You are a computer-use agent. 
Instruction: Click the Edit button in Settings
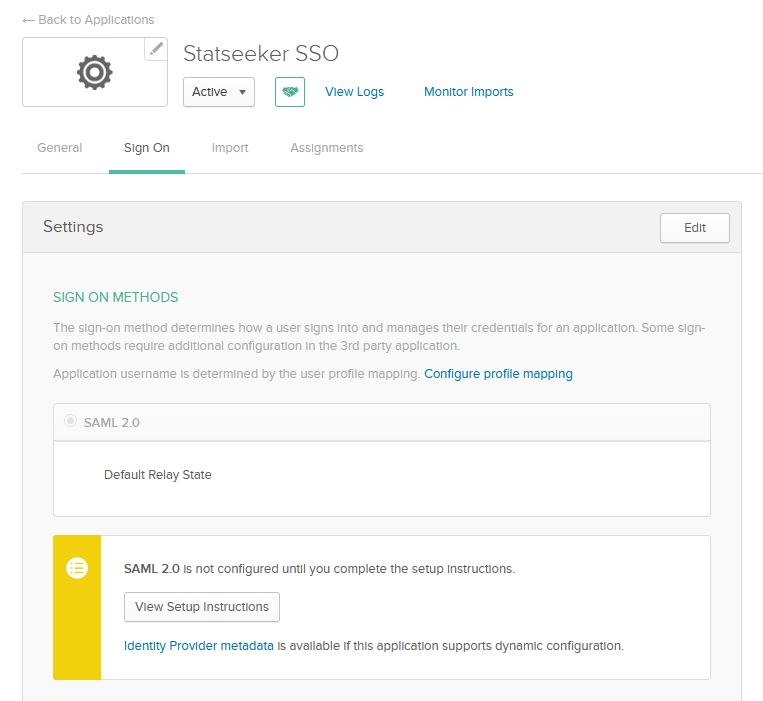(695, 228)
